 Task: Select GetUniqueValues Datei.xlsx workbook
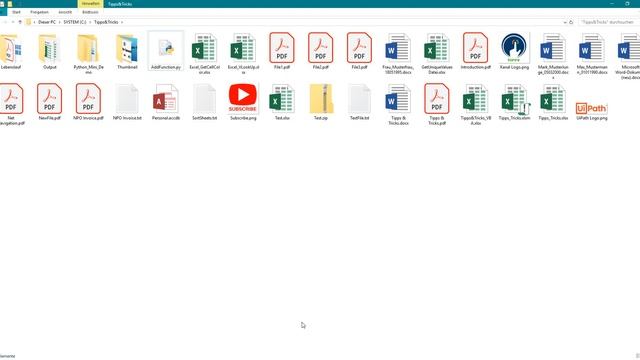437,54
